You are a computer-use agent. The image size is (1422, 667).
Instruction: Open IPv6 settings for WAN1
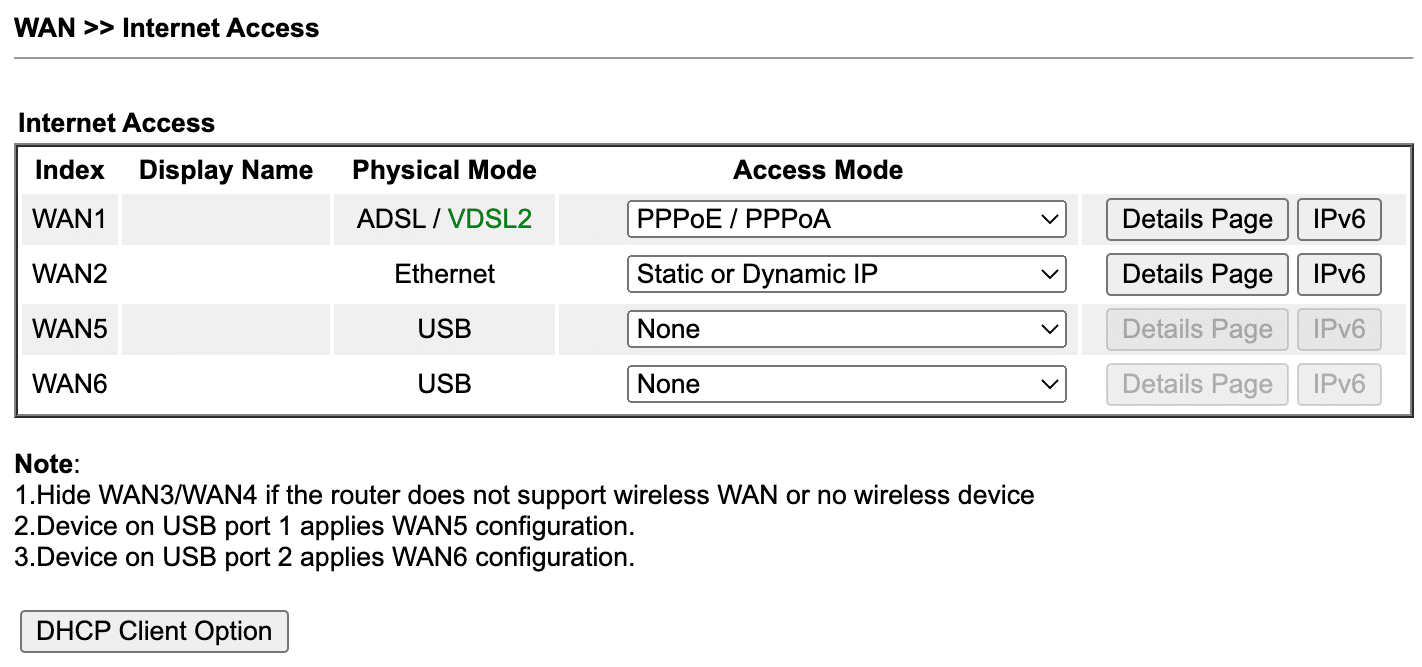pos(1339,219)
